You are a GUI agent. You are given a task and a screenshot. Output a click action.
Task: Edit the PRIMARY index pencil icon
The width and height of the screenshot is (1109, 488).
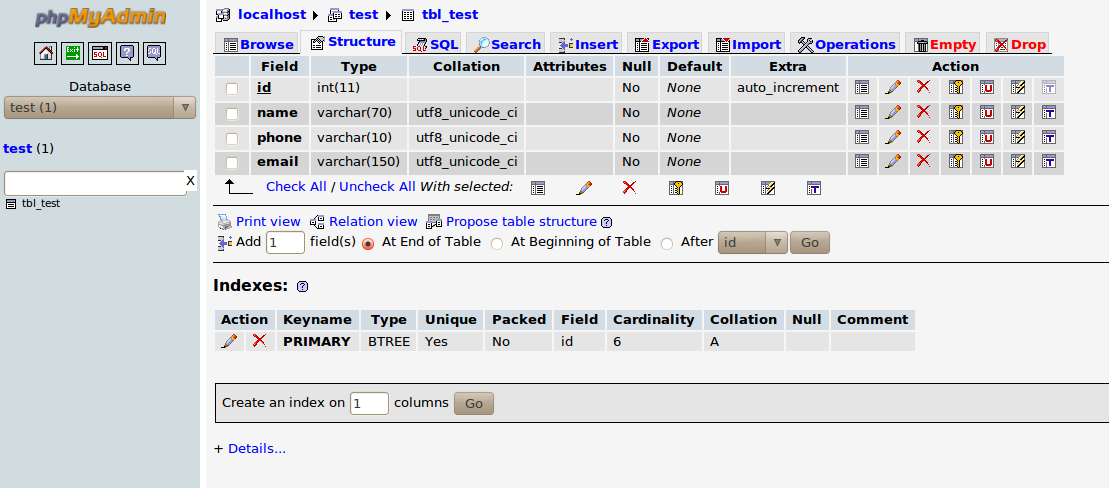[x=230, y=341]
